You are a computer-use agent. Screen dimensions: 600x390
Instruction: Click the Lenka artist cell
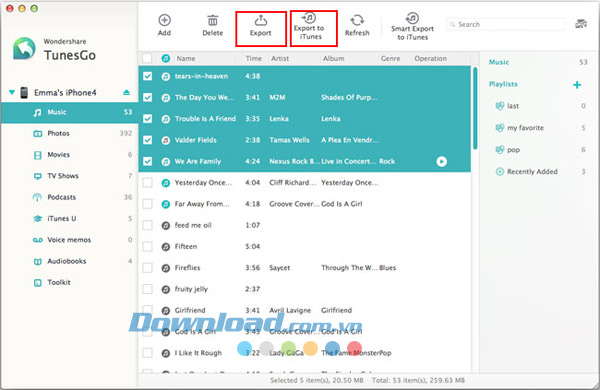click(279, 119)
